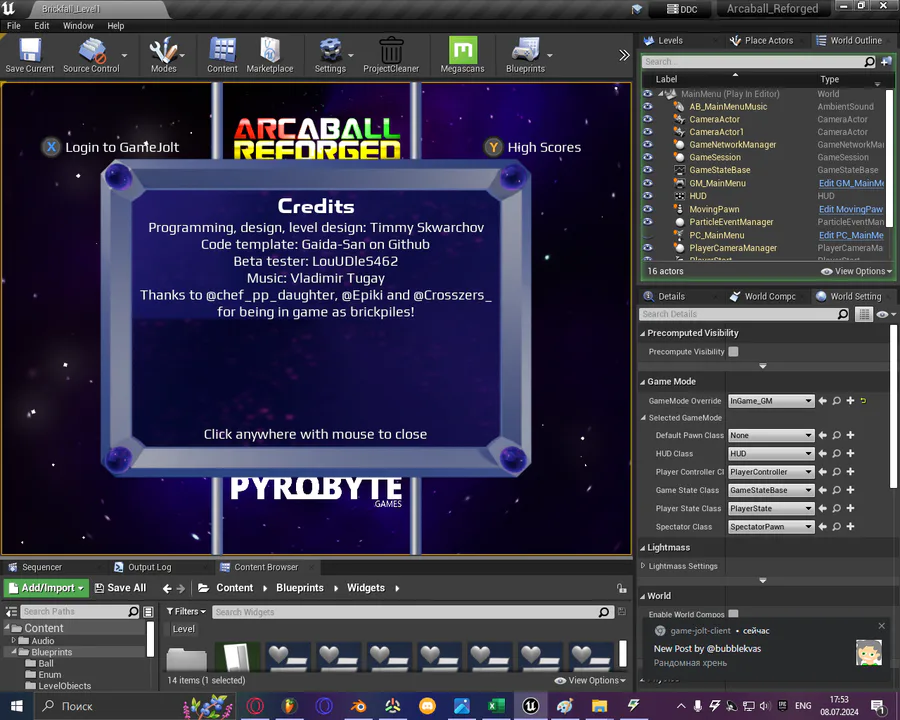Toggle visibility eye for GameSession

[x=648, y=157]
